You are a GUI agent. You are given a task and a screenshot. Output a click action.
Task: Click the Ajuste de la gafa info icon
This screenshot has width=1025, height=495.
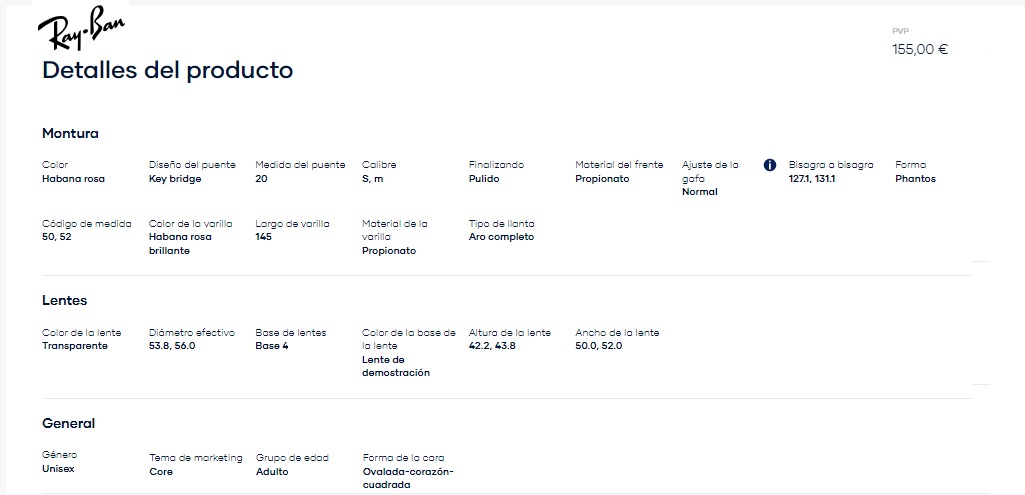pyautogui.click(x=769, y=165)
